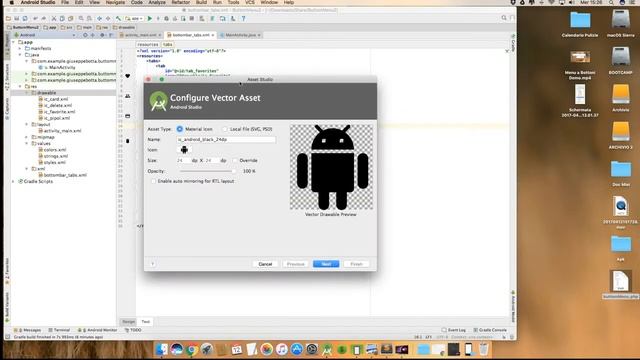Image resolution: width=640 pixels, height=360 pixels.
Task: Open the app run configuration dropdown
Action: (x=135, y=18)
